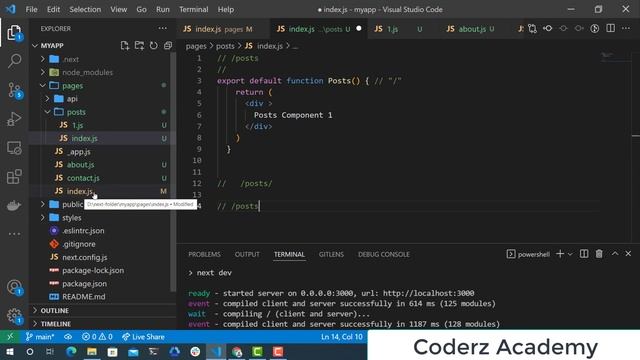Image resolution: width=640 pixels, height=360 pixels.
Task: Click posts in the breadcrumb path
Action: coord(225,46)
